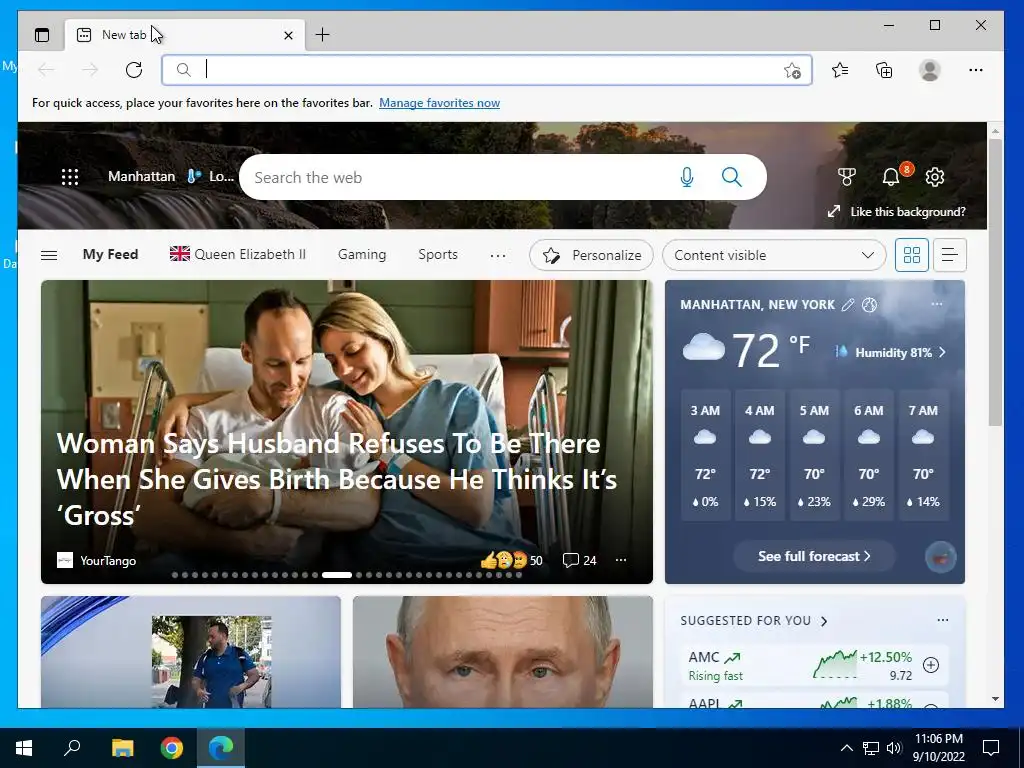
Task: Open taskbar search magnifier
Action: [72, 748]
